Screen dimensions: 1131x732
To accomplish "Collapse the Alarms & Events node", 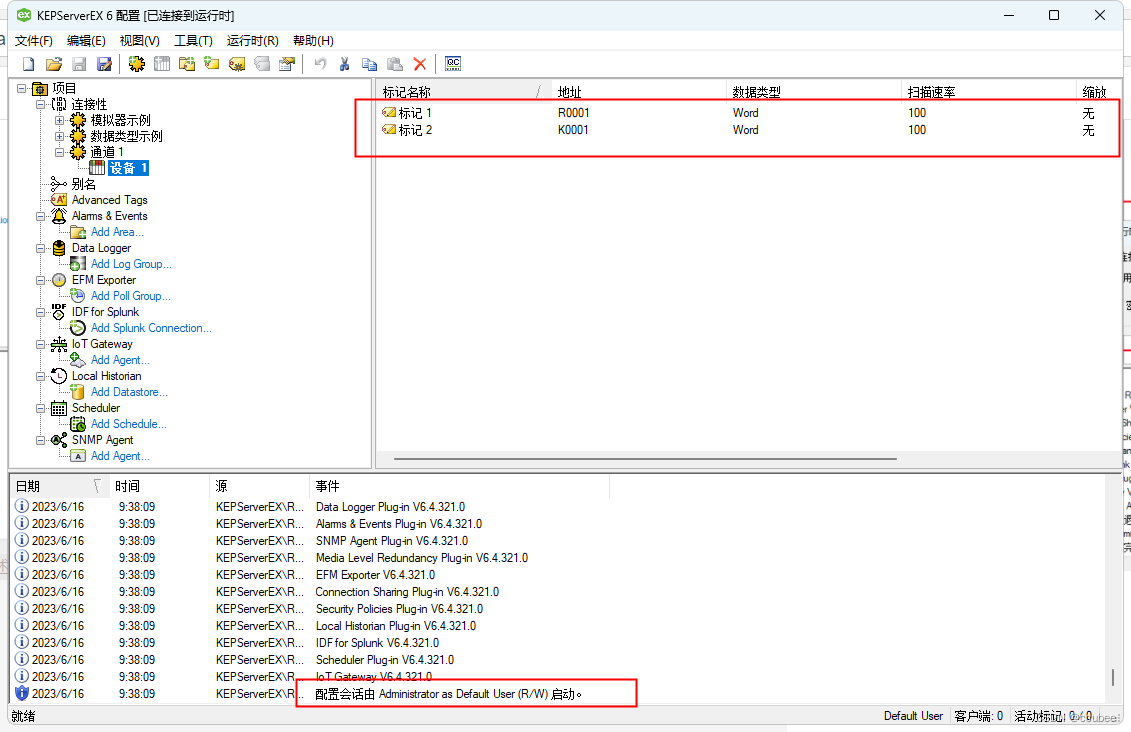I will pyautogui.click(x=40, y=216).
